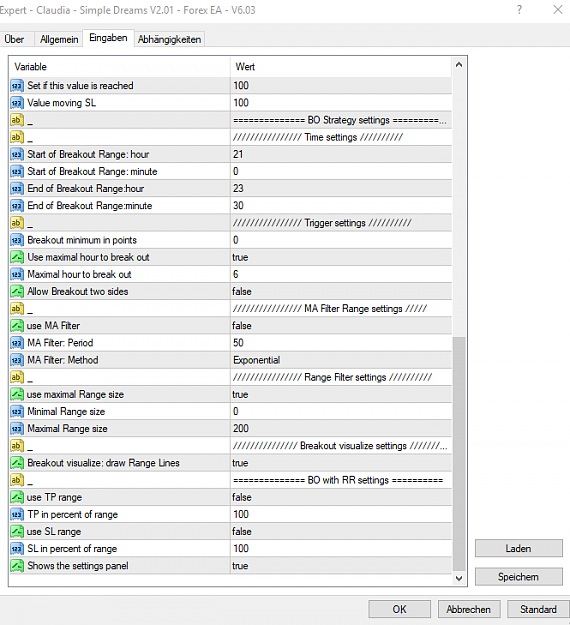Click the string 'ab' icon in the Trigger settings row

click(x=17, y=223)
